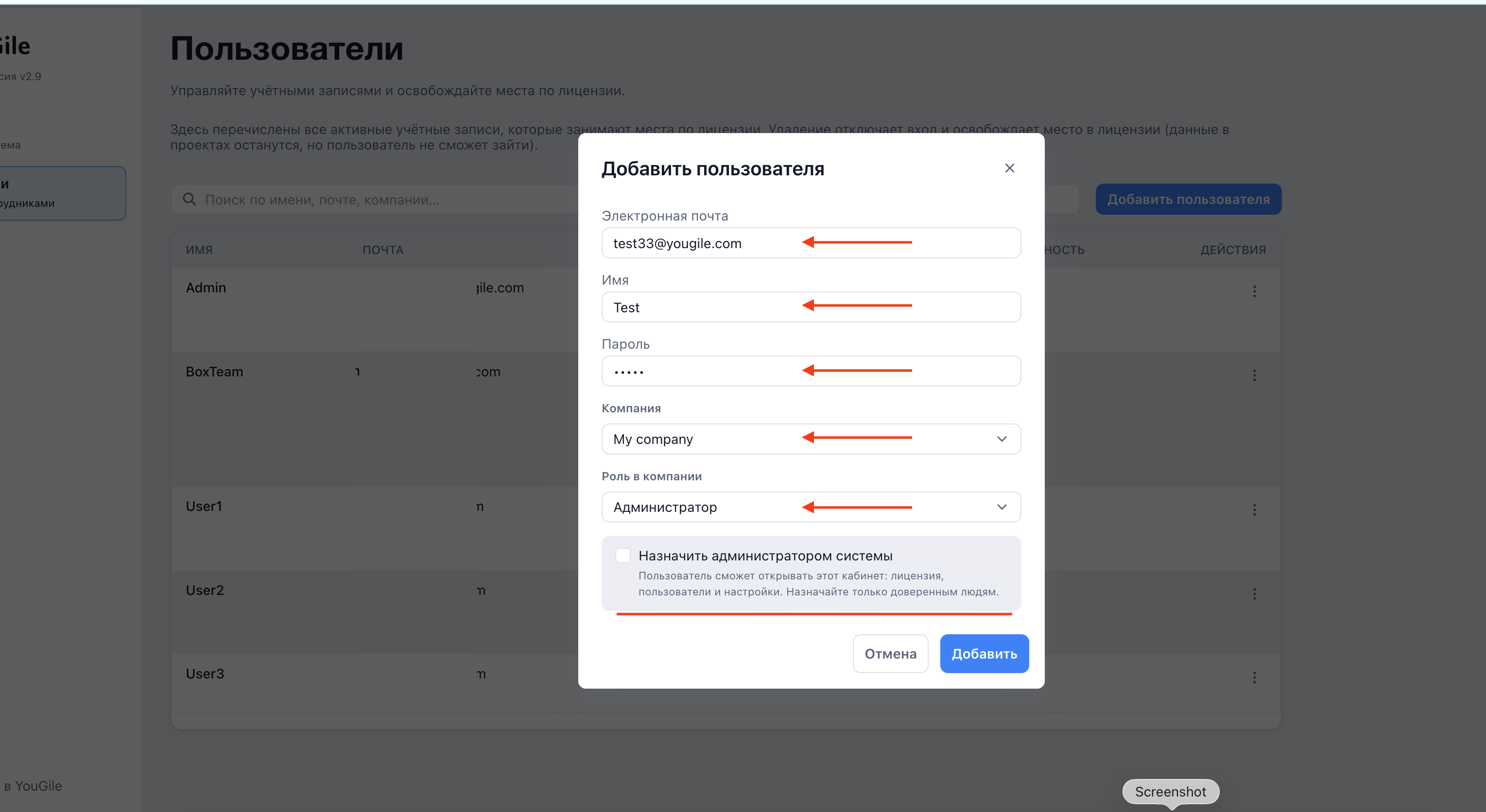Click the Электронная почта input field

tap(811, 243)
